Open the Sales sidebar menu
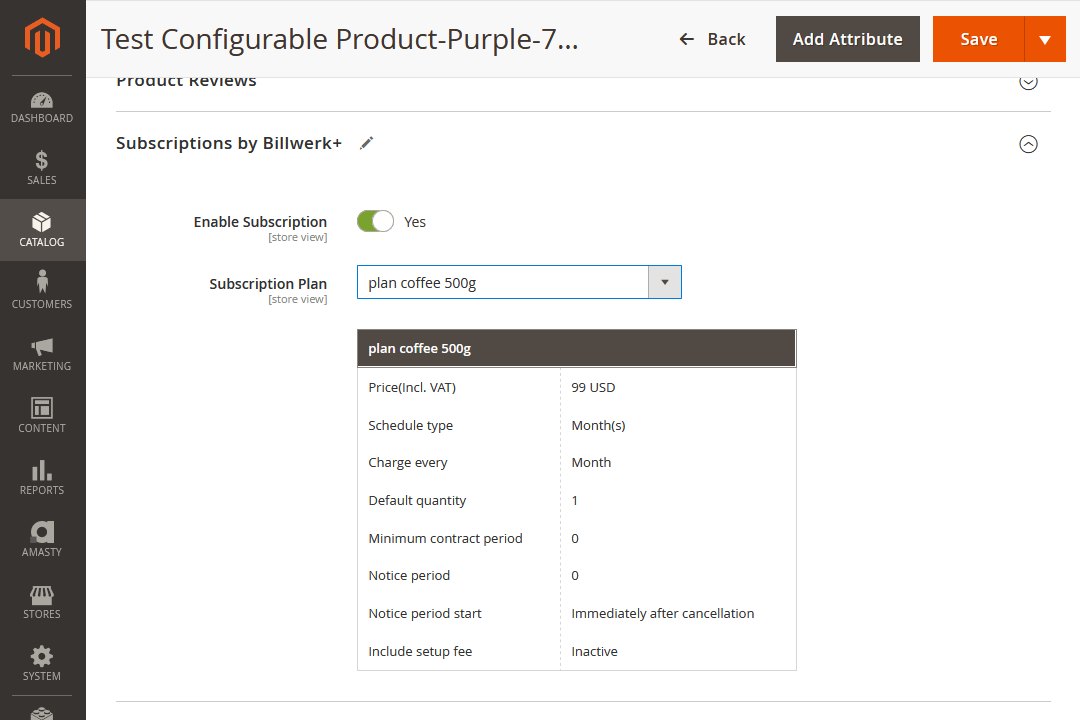The image size is (1080, 720). [x=42, y=168]
